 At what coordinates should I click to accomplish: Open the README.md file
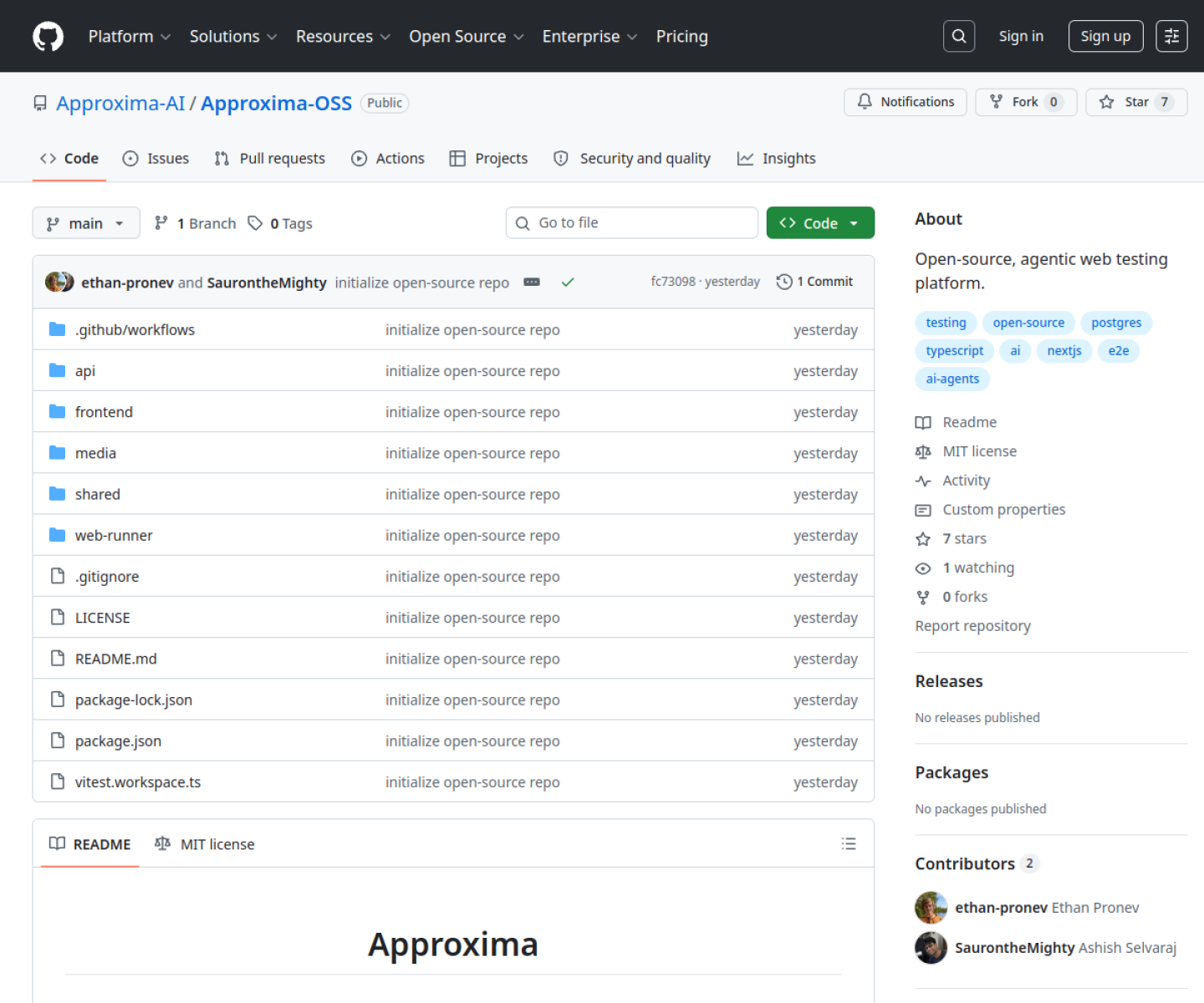[x=116, y=659]
